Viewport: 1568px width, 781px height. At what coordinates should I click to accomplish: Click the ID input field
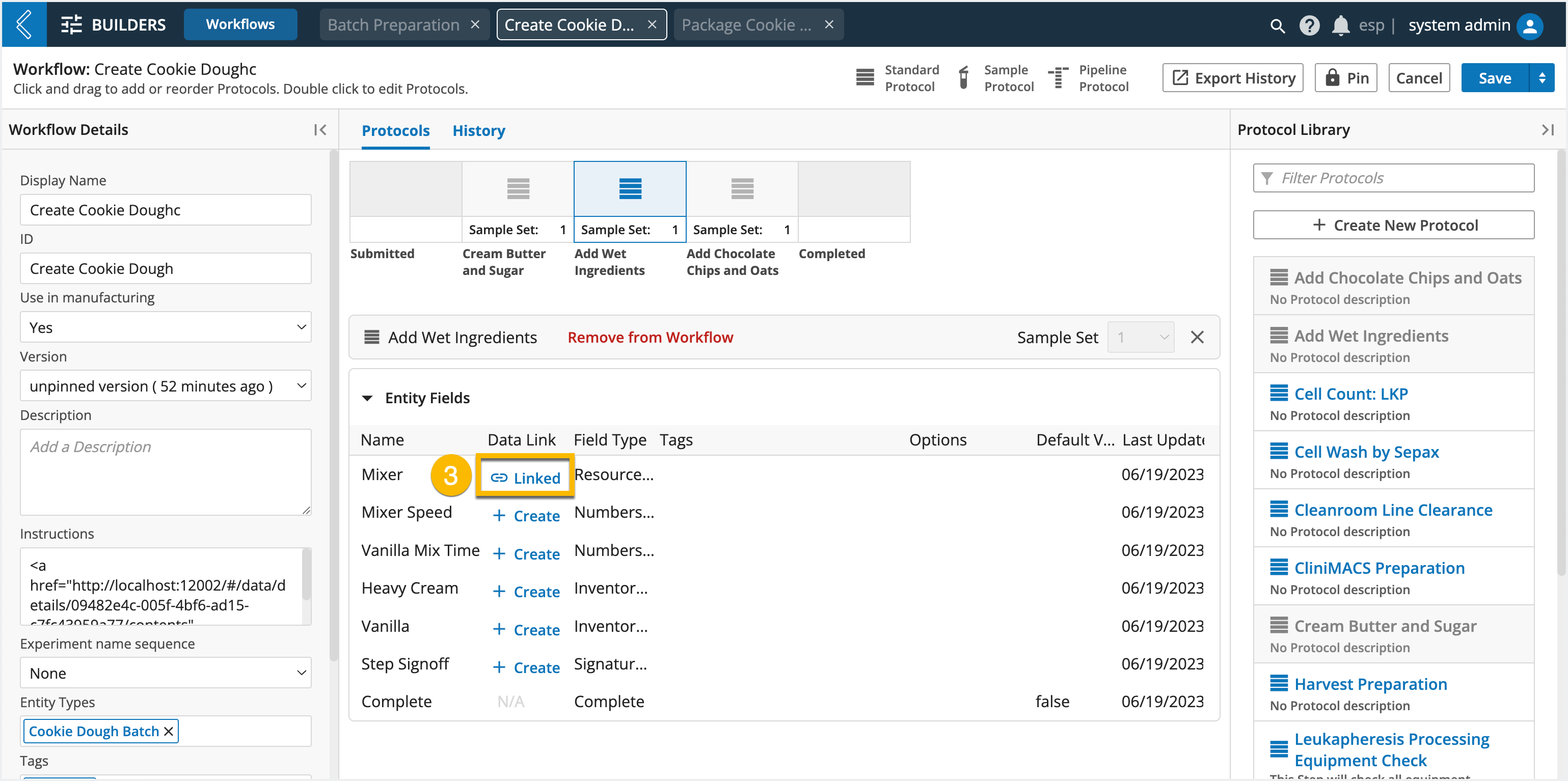166,268
